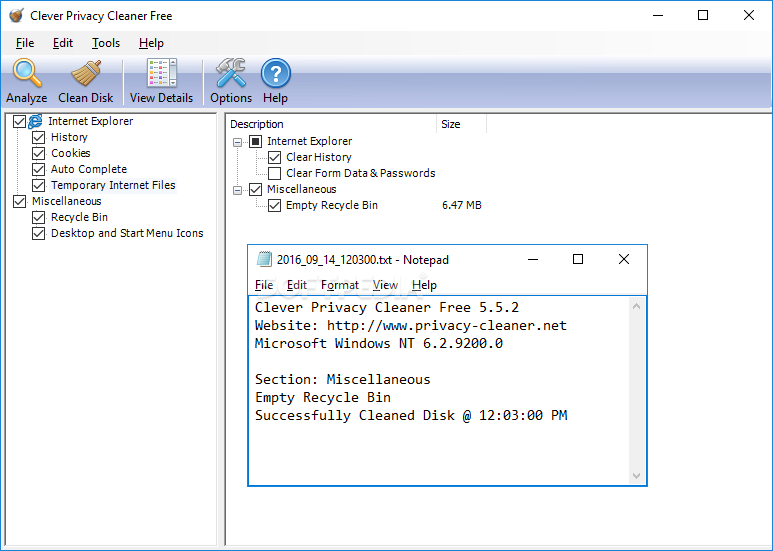Click Notepad scrollbar up arrow

636,307
